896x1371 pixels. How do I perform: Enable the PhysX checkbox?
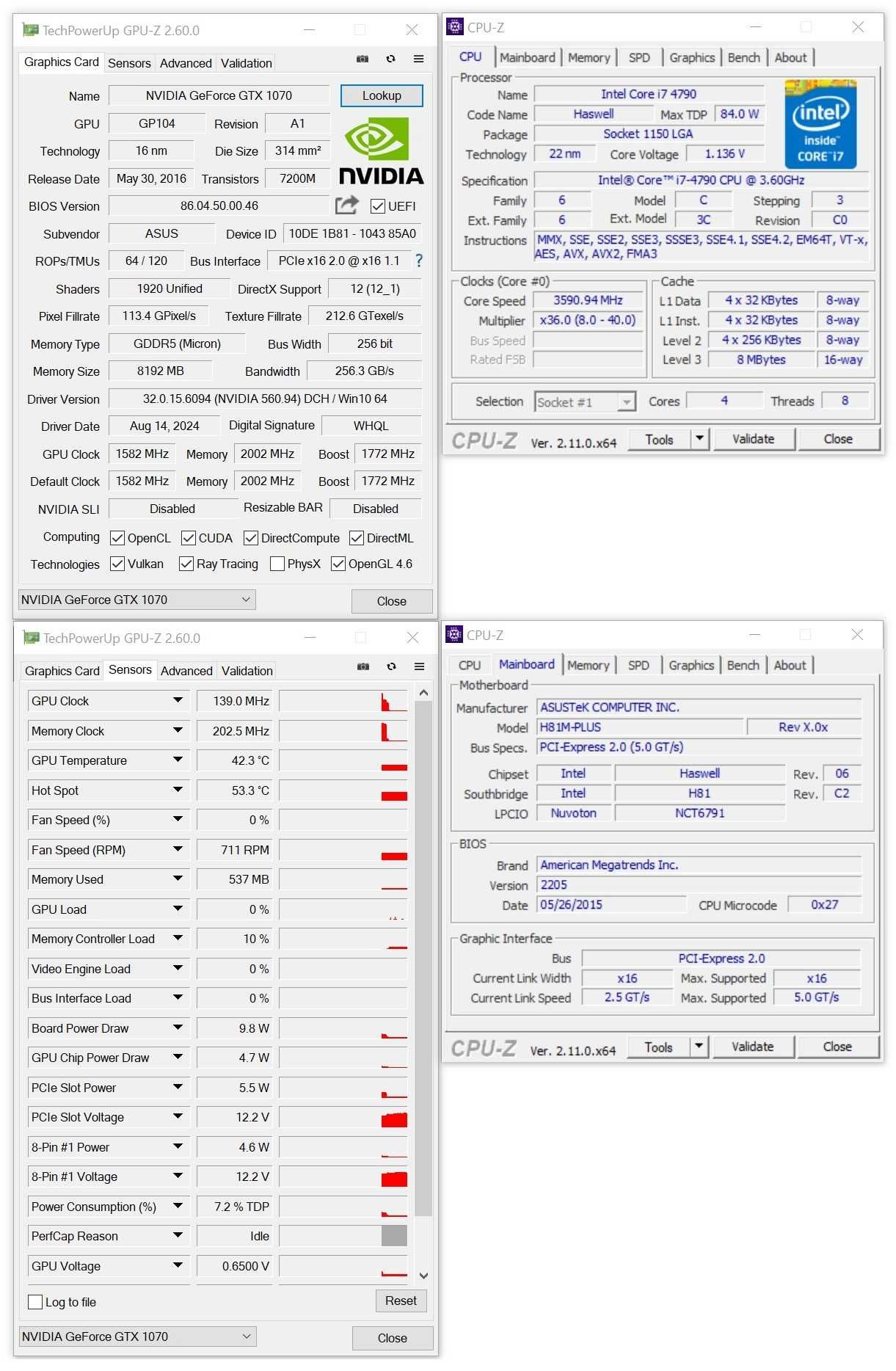277,564
